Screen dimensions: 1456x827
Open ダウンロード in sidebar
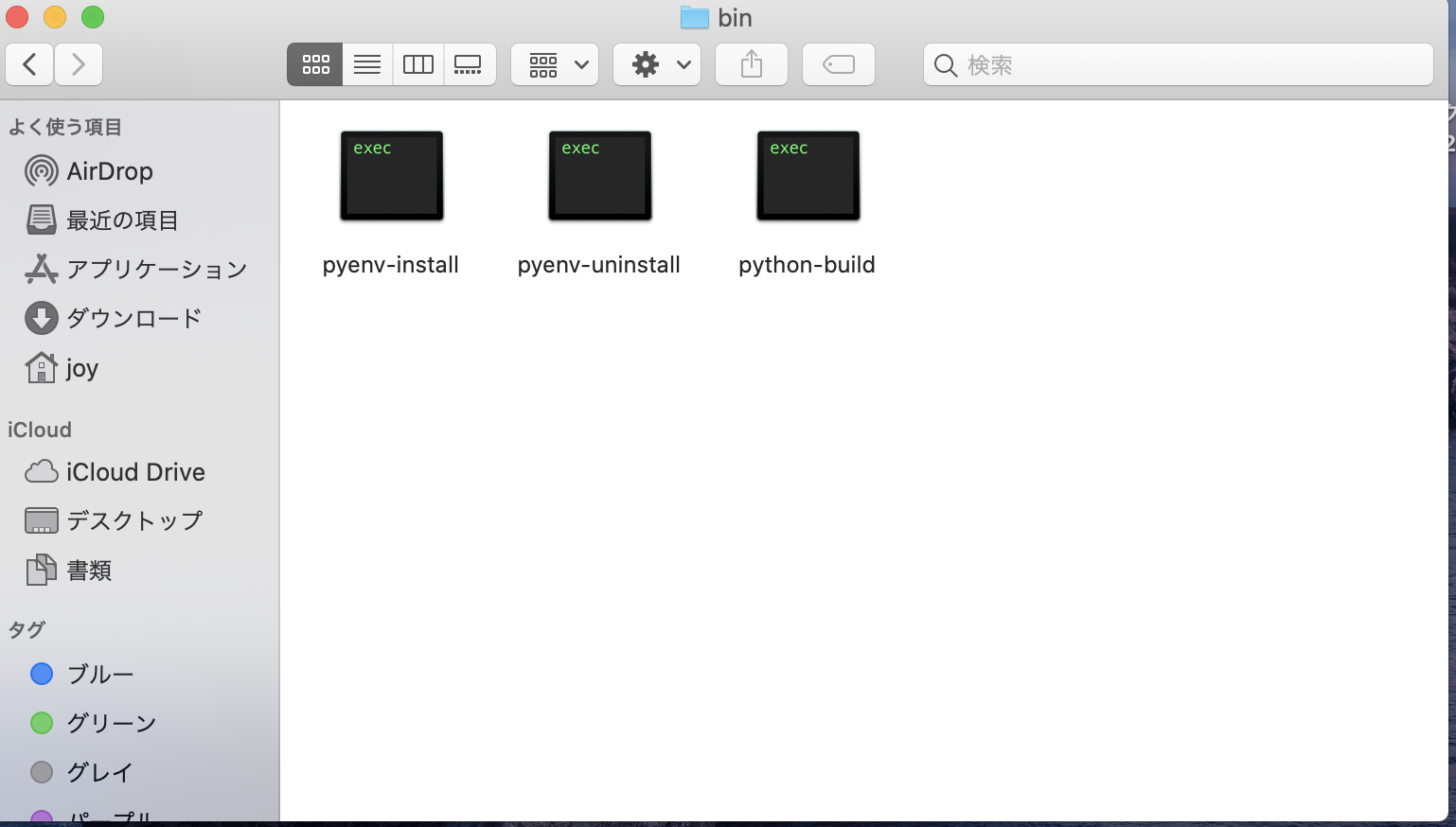pos(140,319)
